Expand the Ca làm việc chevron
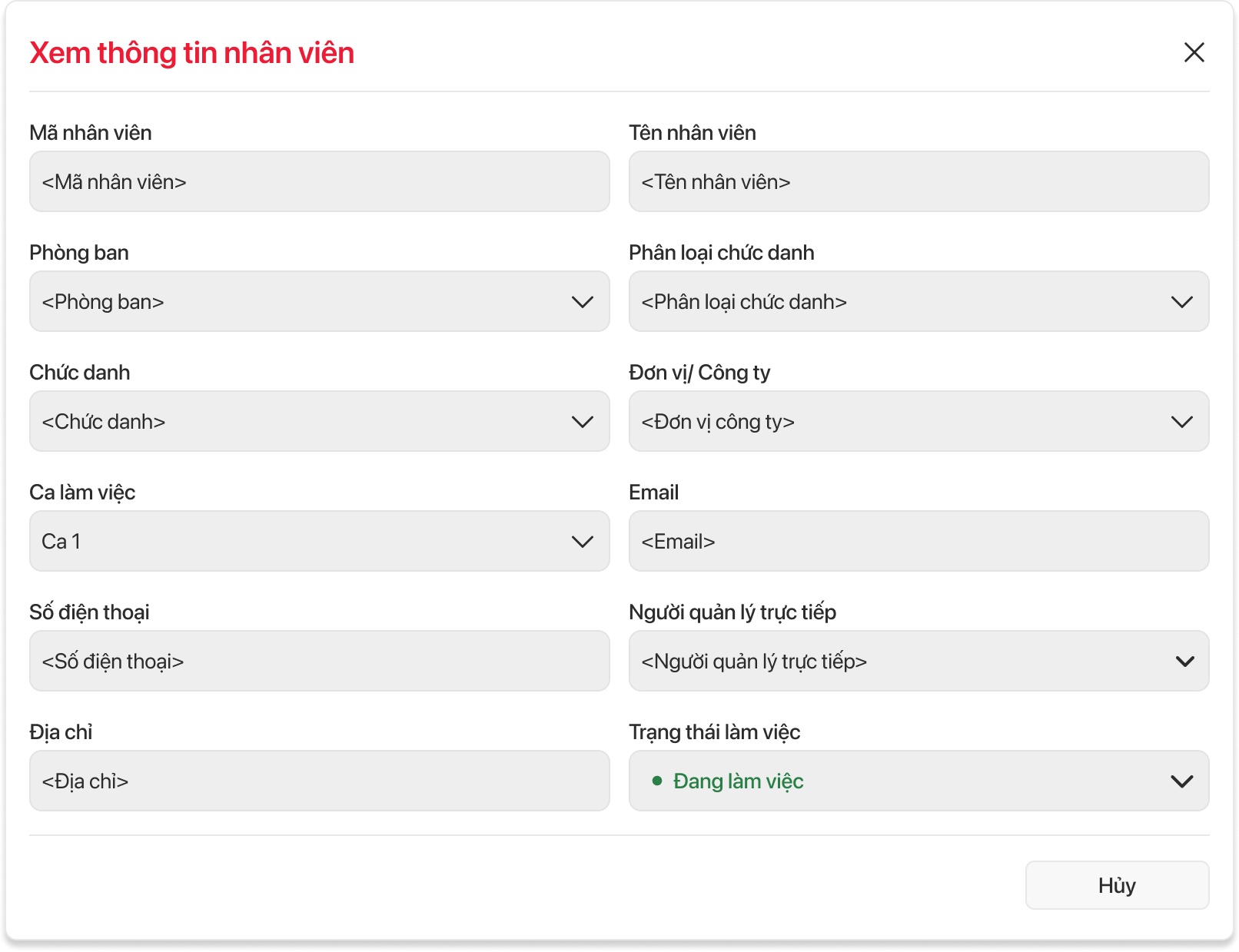The width and height of the screenshot is (1239, 952). [x=583, y=542]
